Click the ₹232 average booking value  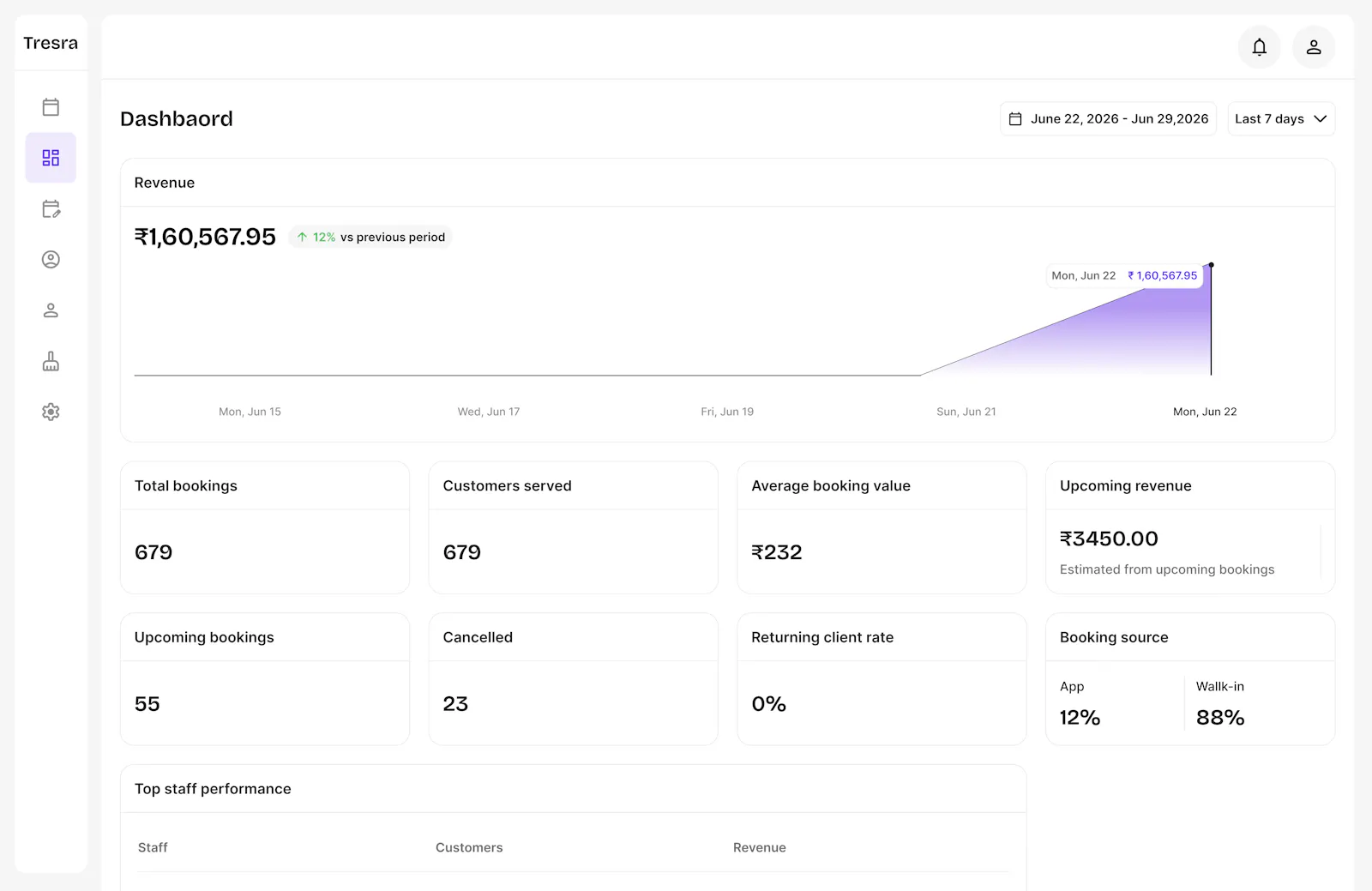point(777,552)
